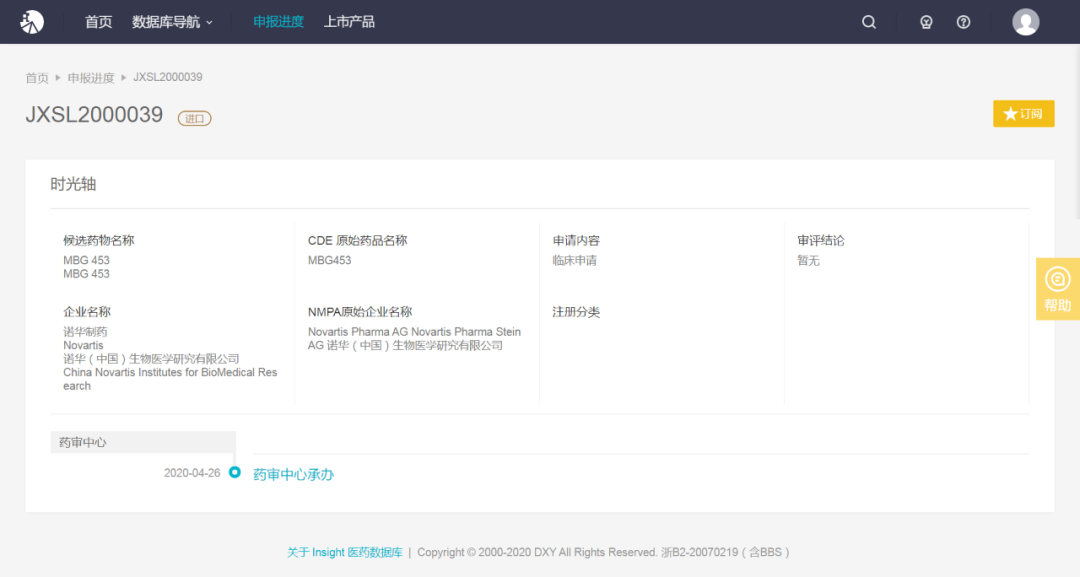
Task: Click the 申报进度 breadcrumb link
Action: (x=91, y=78)
